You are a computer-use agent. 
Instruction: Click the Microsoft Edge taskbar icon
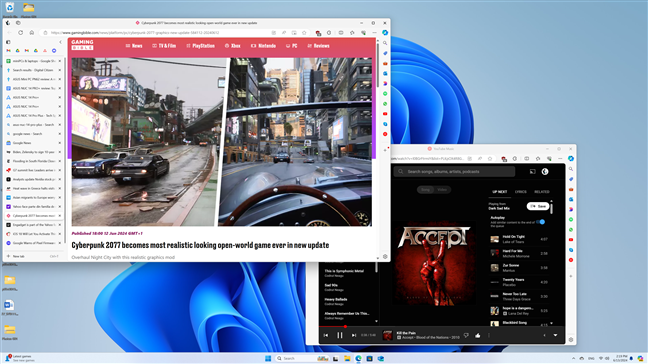(358, 358)
